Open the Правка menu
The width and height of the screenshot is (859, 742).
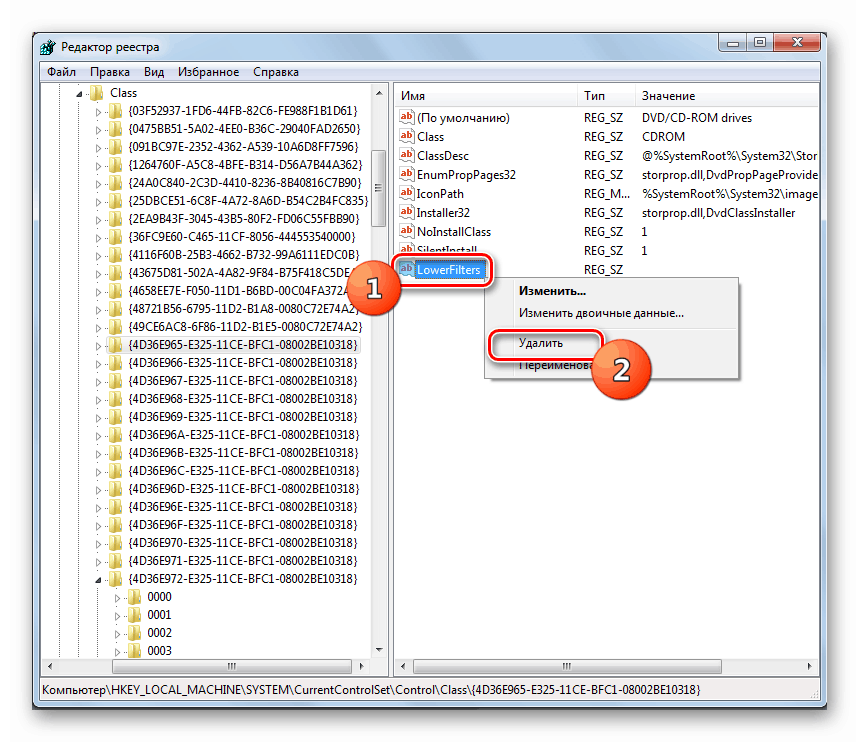pos(110,72)
